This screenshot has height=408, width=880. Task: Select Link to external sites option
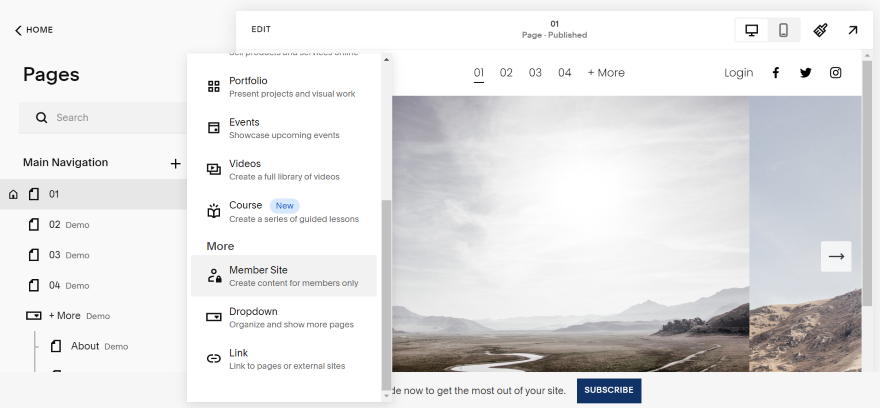(283, 359)
